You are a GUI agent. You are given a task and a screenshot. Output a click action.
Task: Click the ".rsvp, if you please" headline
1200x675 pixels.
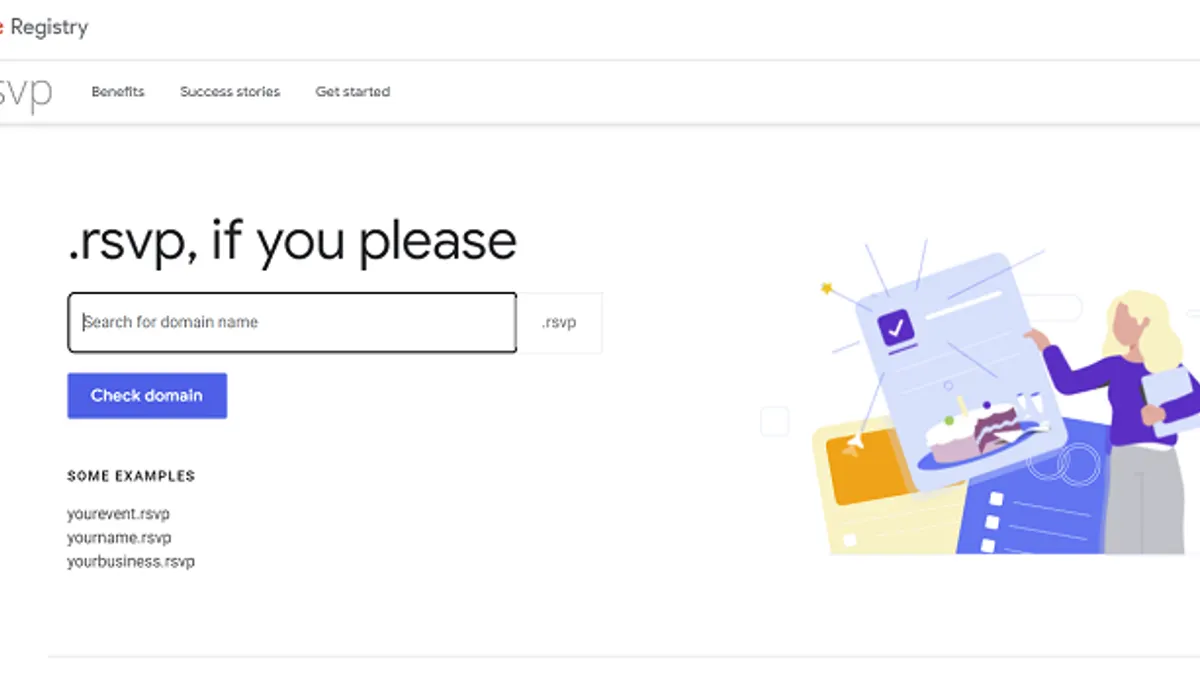292,241
